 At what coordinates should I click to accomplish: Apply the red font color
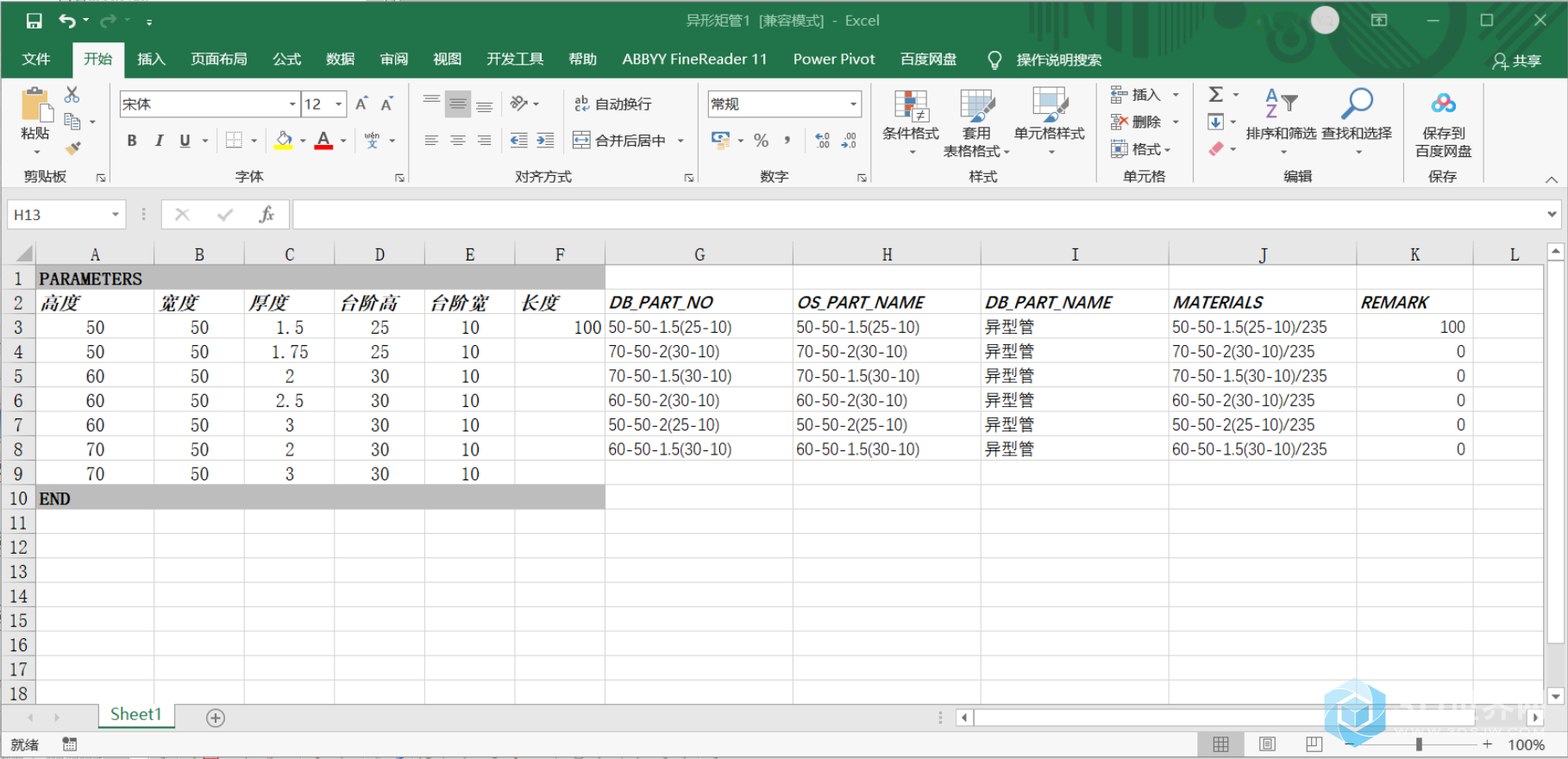pos(323,141)
